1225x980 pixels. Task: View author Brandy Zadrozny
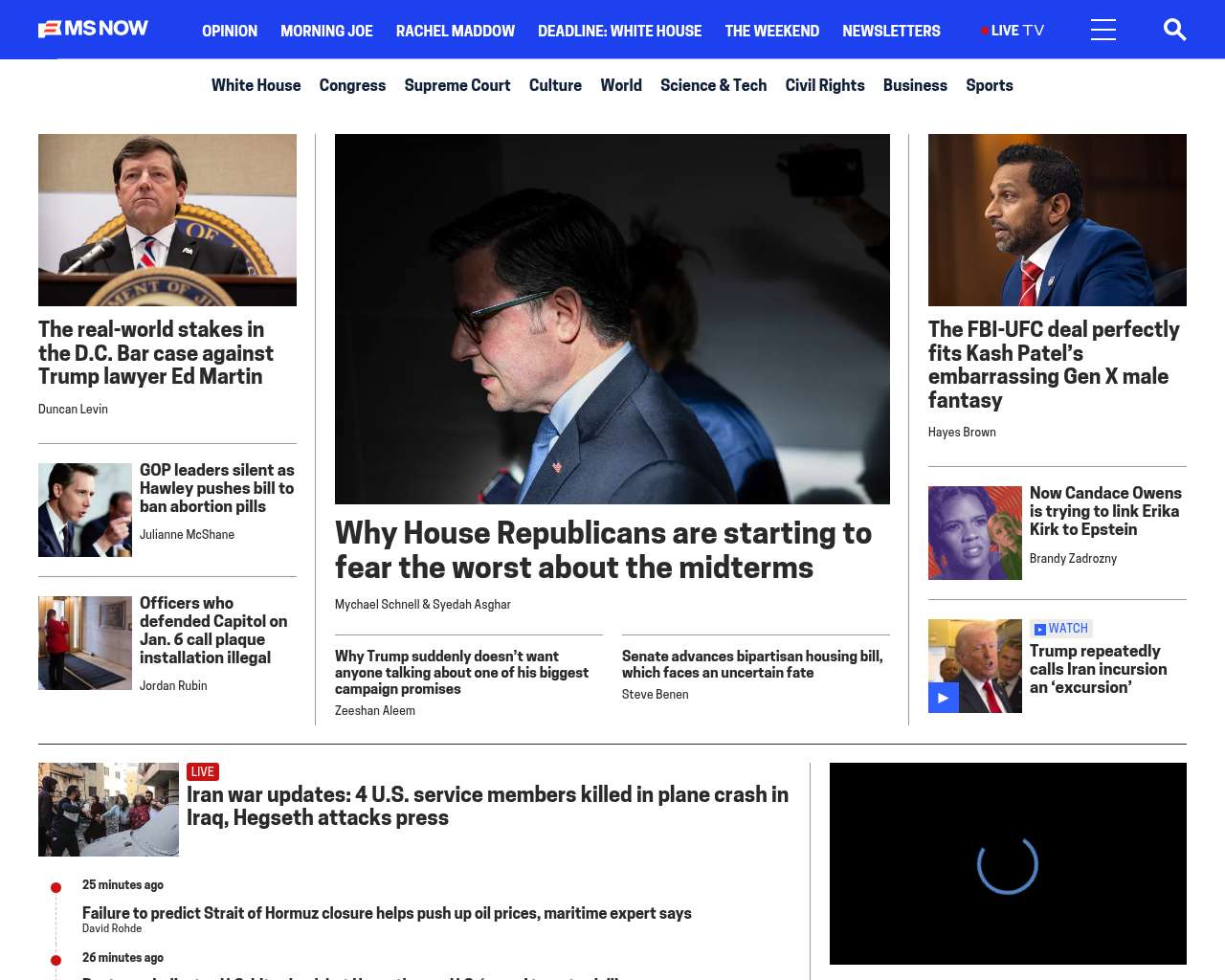[x=1073, y=558]
